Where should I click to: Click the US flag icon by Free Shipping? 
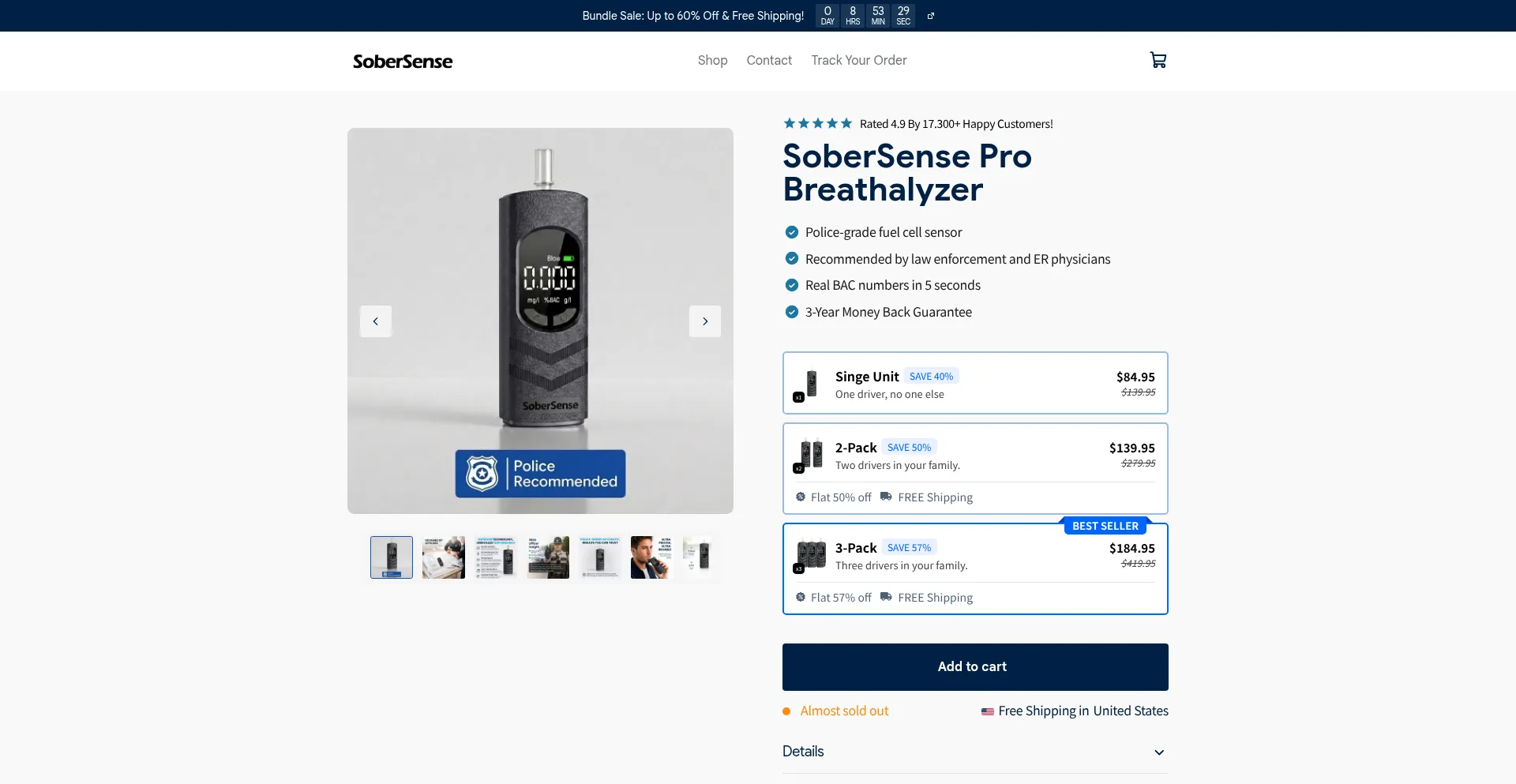pos(987,711)
